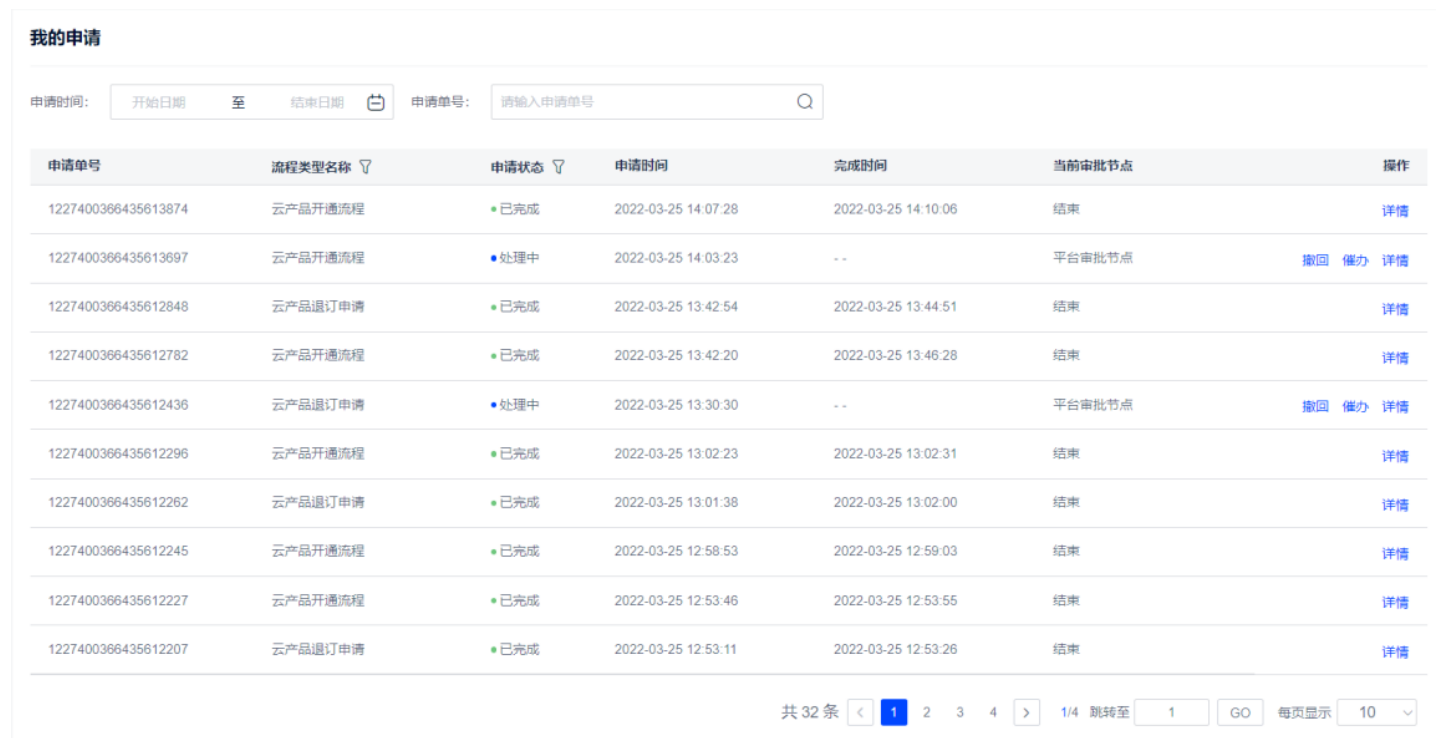
Task: Open 详情 for order ending 613697
Action: point(1395,260)
